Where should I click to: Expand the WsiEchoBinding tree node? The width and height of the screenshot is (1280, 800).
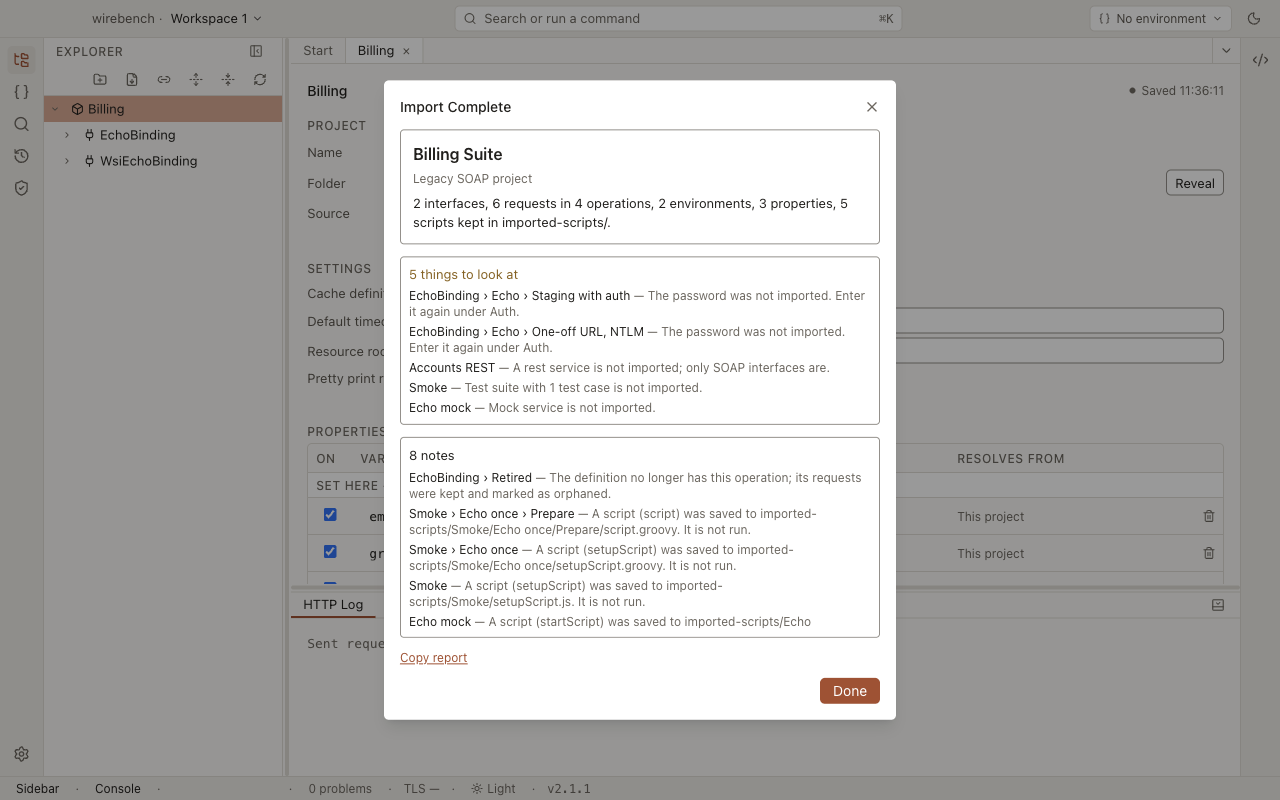(x=67, y=161)
